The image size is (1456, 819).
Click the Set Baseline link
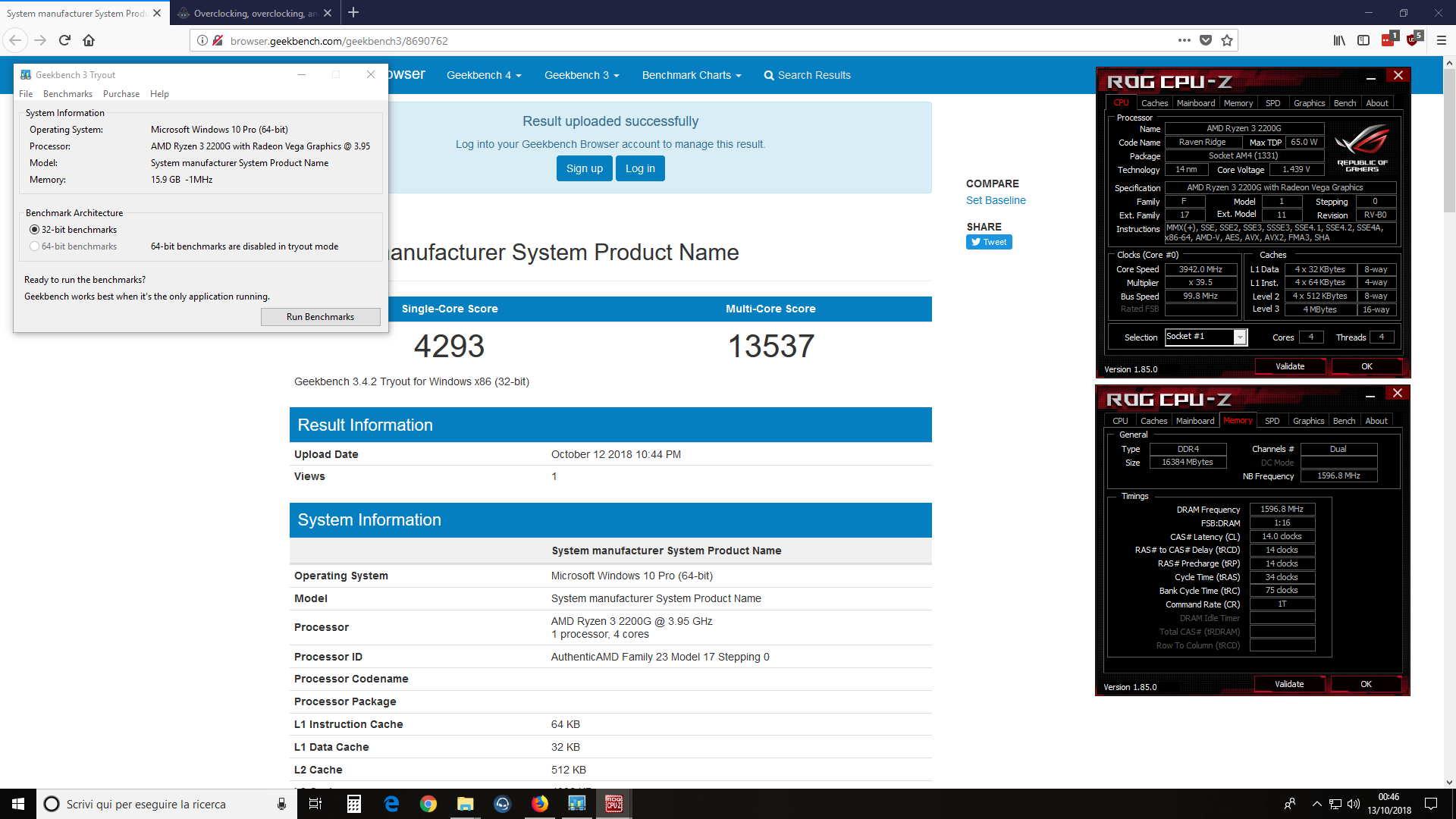[996, 200]
